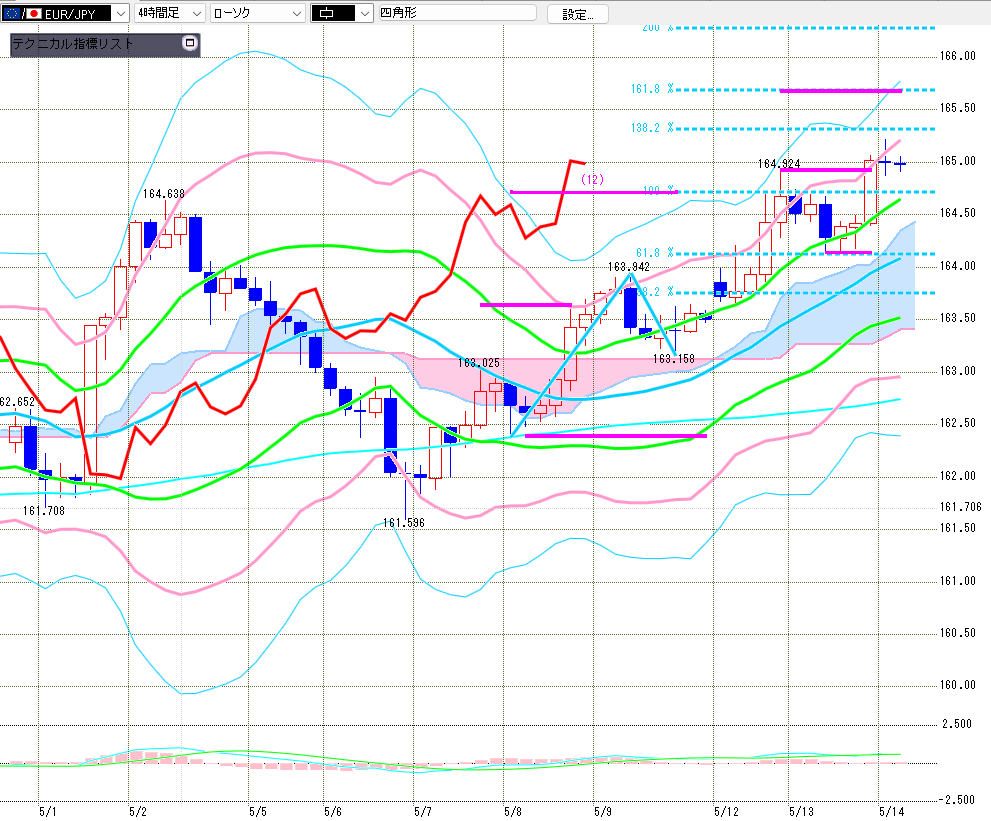Click the 162.50 price axis label

point(958,423)
